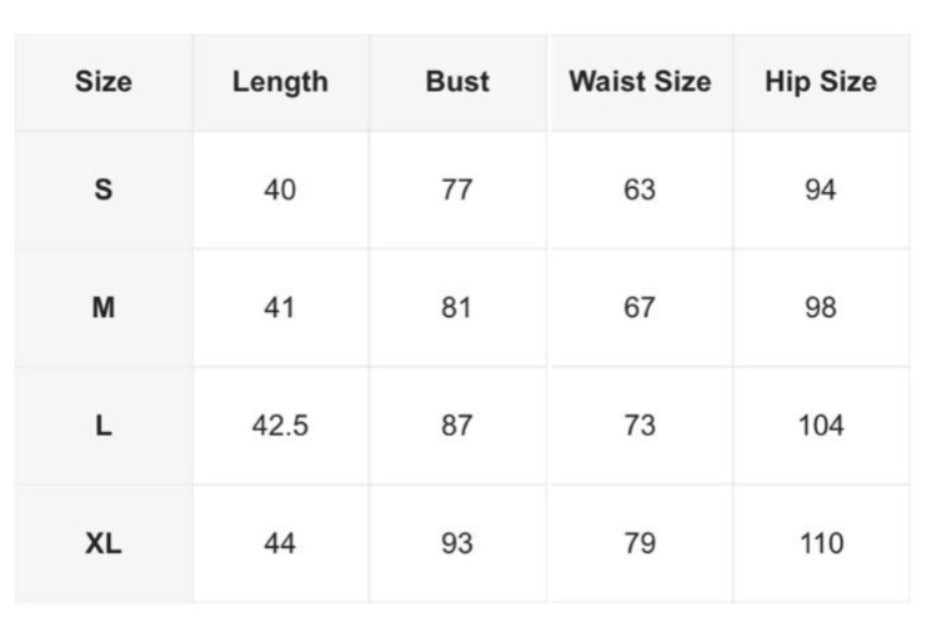Click the L waist value 73
Screen dimensions: 931x627
click(x=640, y=426)
